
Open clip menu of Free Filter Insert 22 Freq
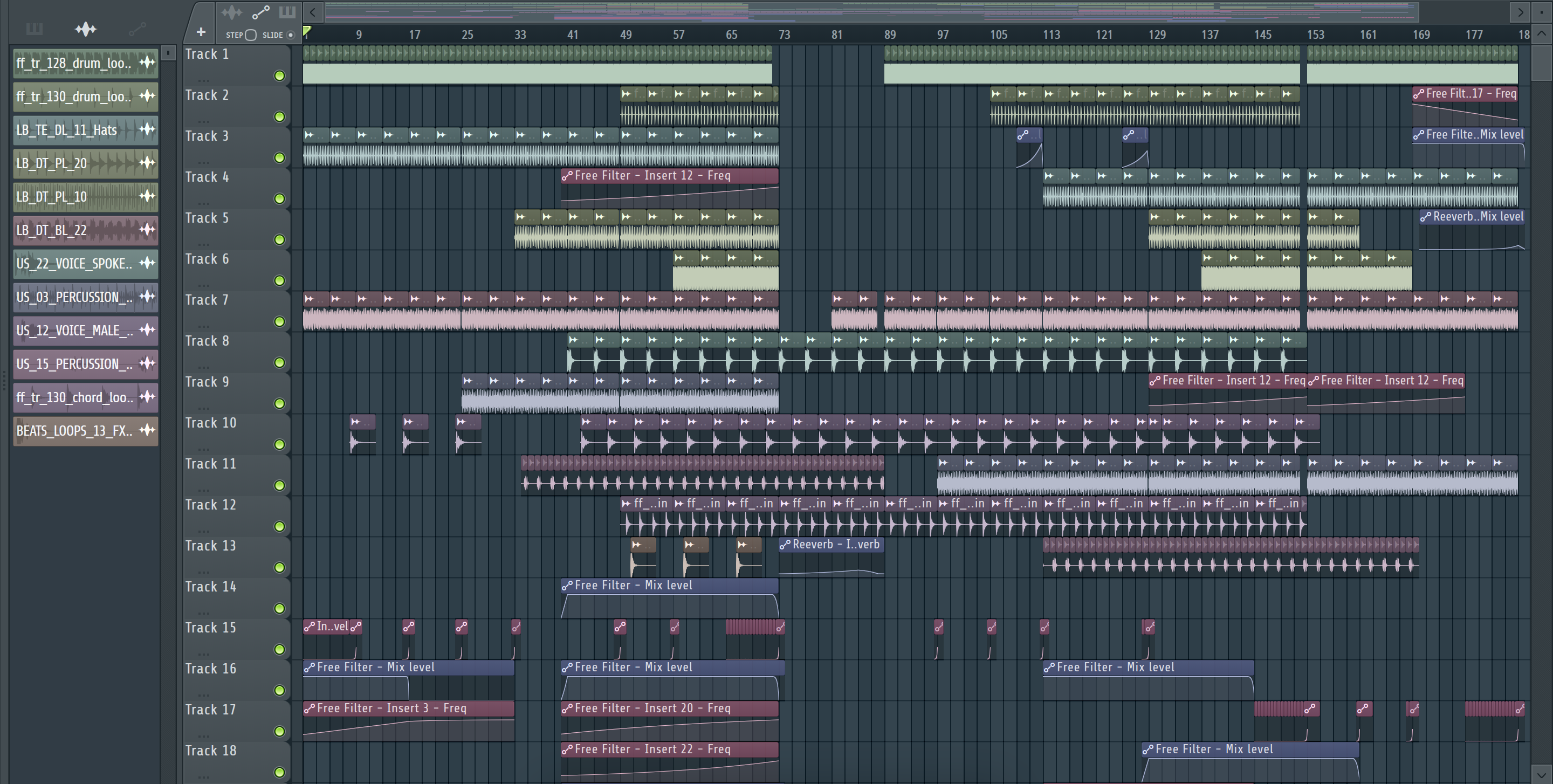[x=567, y=749]
